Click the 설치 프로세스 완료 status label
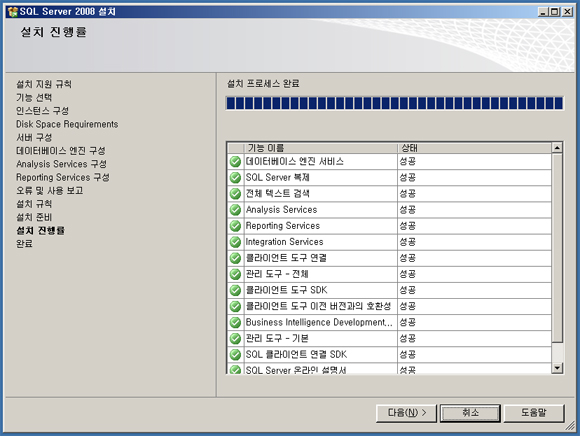This screenshot has width=580, height=436. 263,84
